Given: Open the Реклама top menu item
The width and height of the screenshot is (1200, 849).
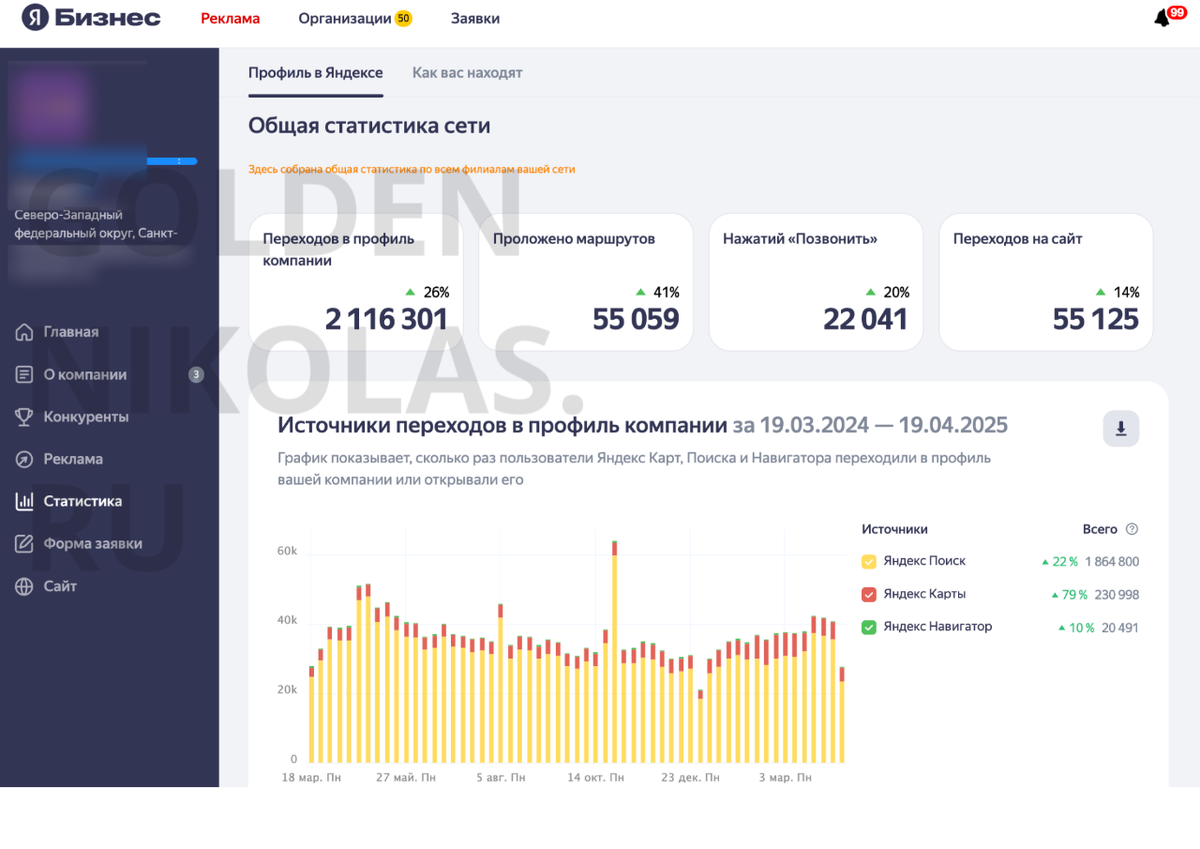Looking at the screenshot, I should click(x=230, y=18).
